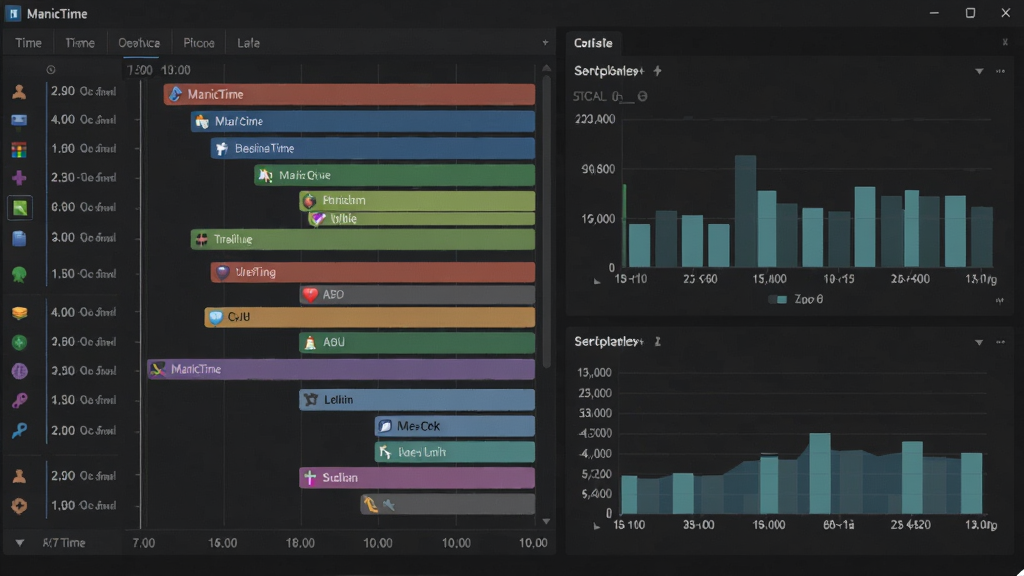Open dropdown arrow of lower Sertplanley chart
This screenshot has height=576, width=1024.
click(979, 342)
